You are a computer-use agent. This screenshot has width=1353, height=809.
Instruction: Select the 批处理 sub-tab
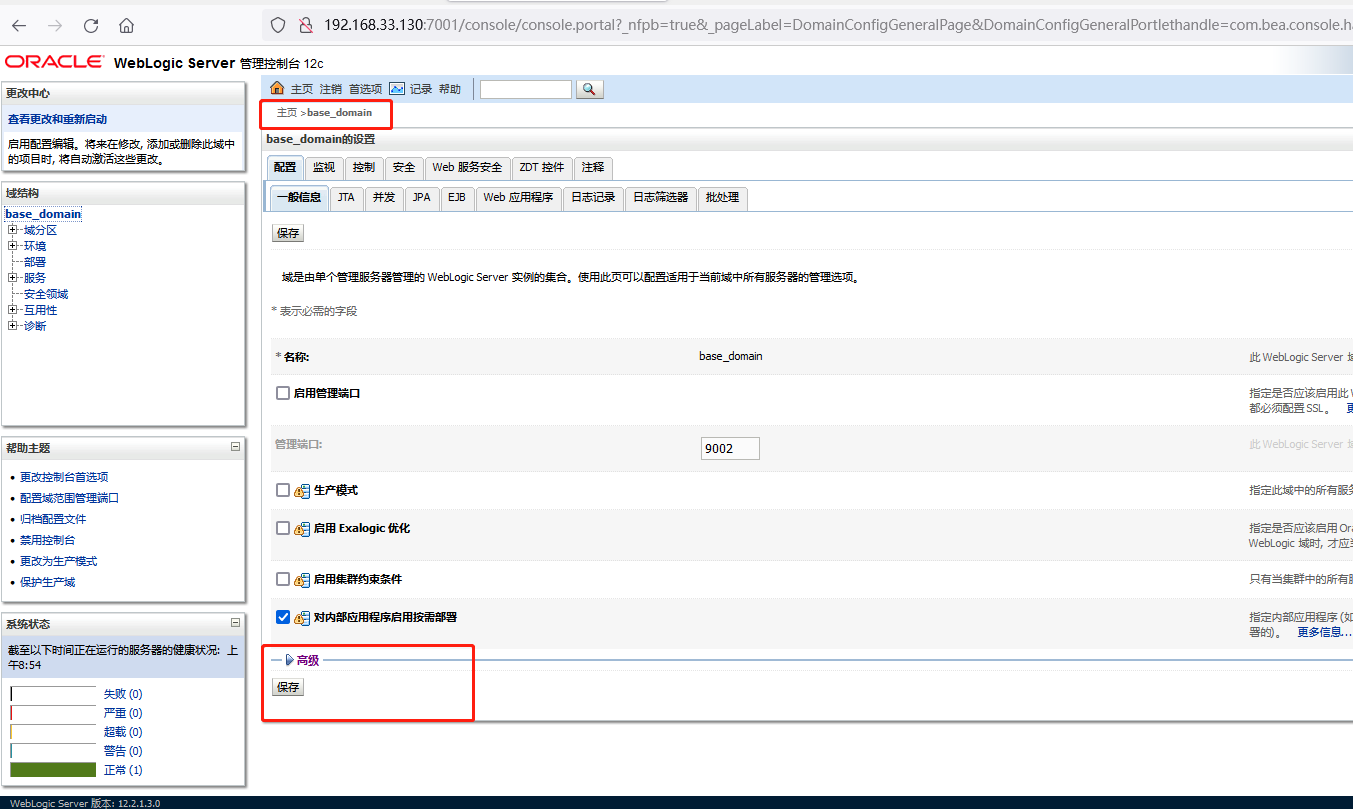pyautogui.click(x=722, y=198)
